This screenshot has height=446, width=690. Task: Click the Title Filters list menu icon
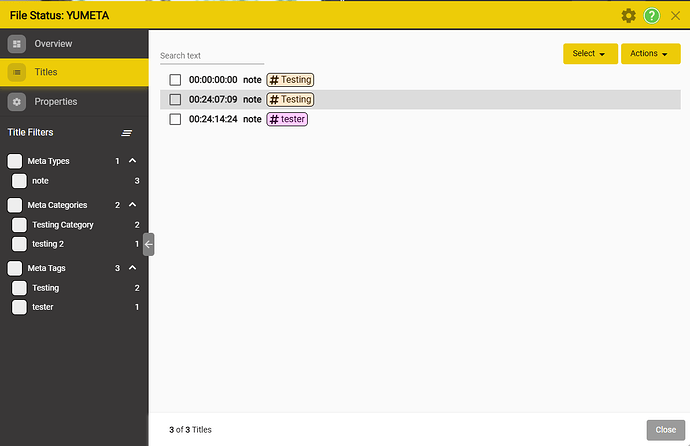tap(127, 132)
